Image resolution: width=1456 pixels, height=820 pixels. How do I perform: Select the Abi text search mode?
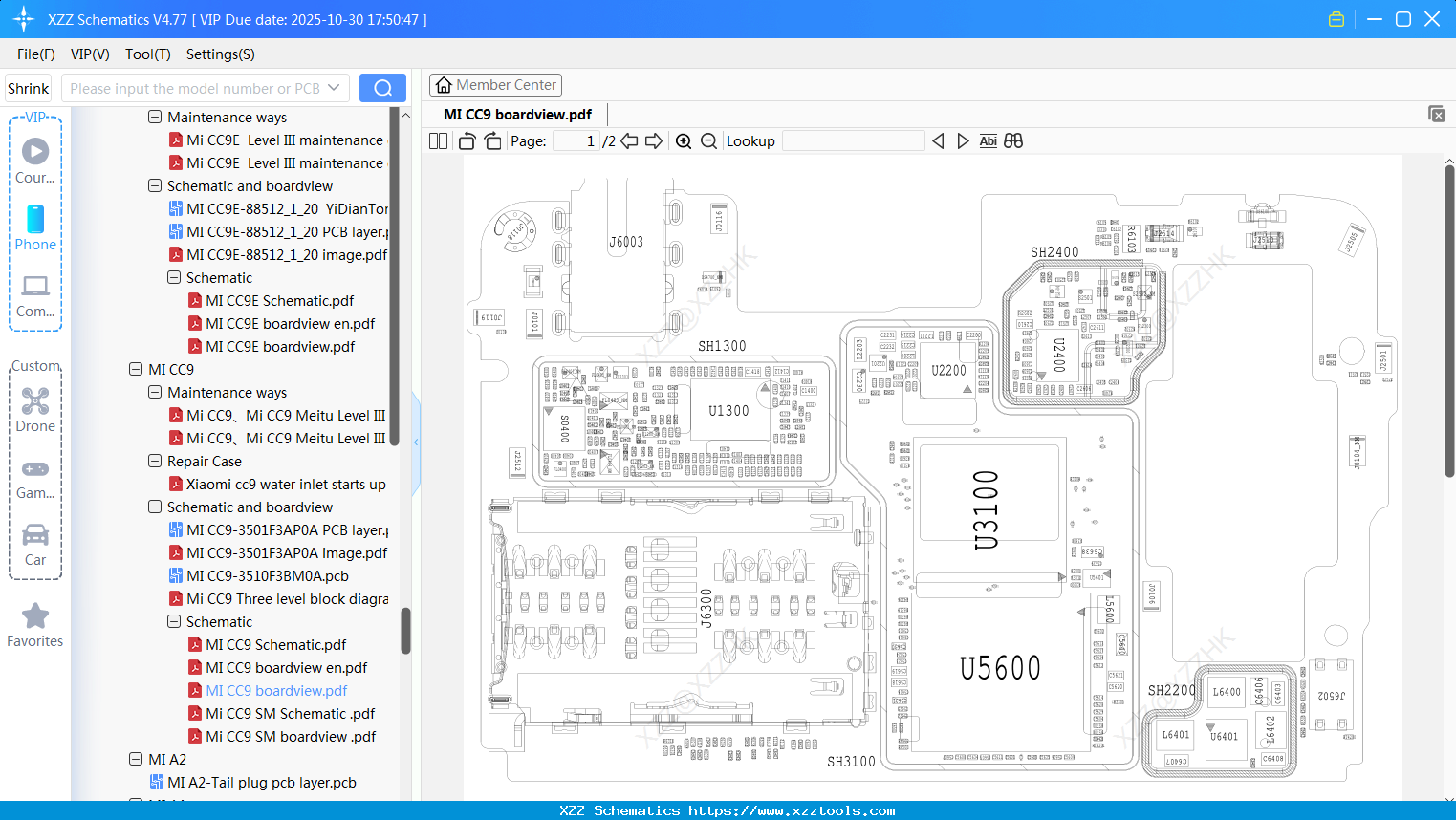(988, 140)
